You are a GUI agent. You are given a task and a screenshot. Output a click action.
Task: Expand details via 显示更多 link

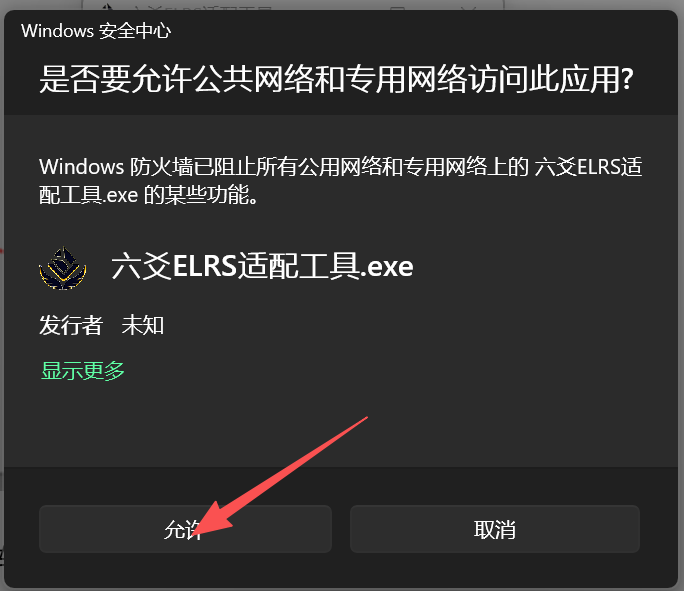click(x=83, y=371)
